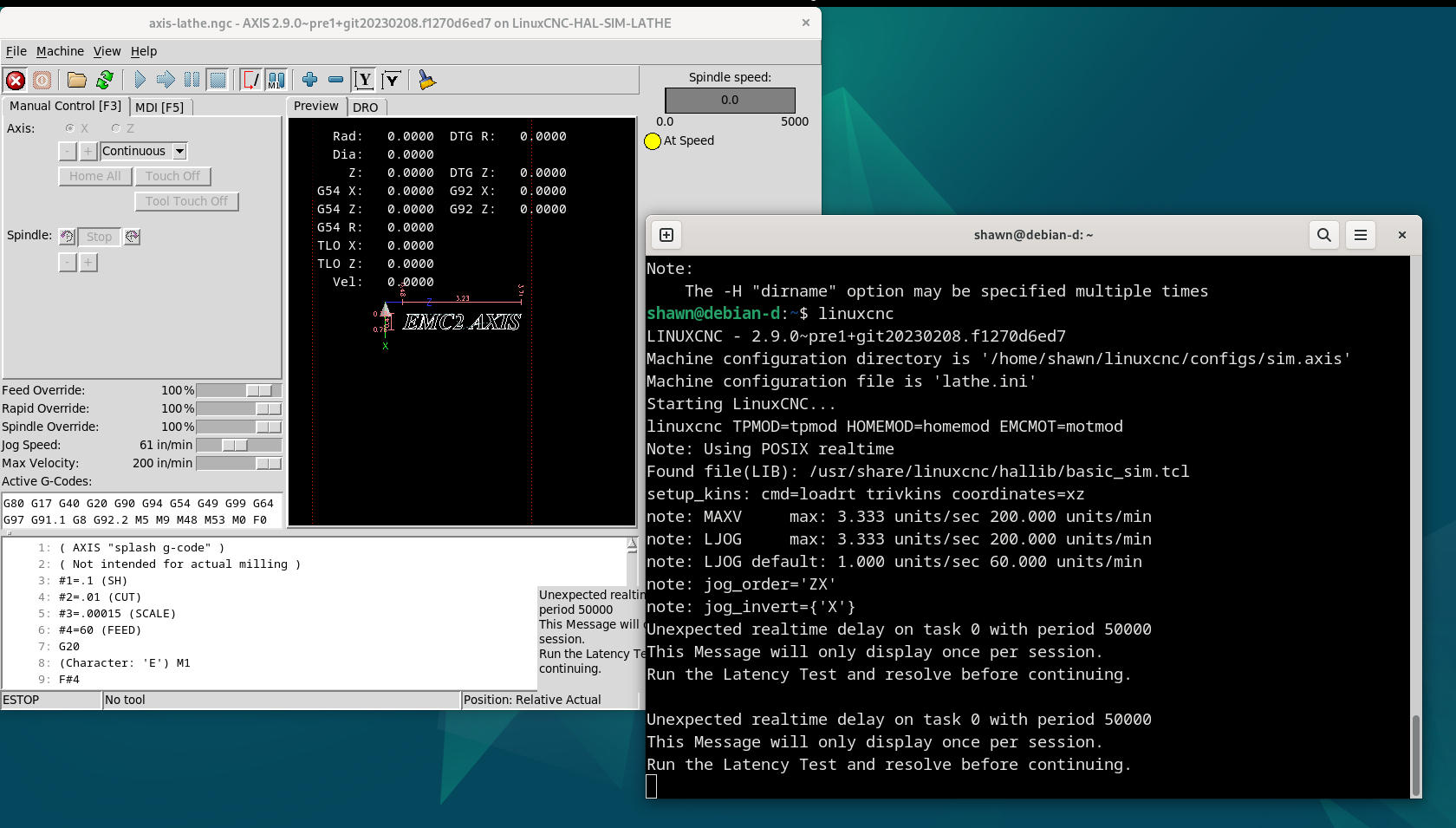Adjust the Spindle Override slider
The image size is (1456, 828).
pos(239,427)
